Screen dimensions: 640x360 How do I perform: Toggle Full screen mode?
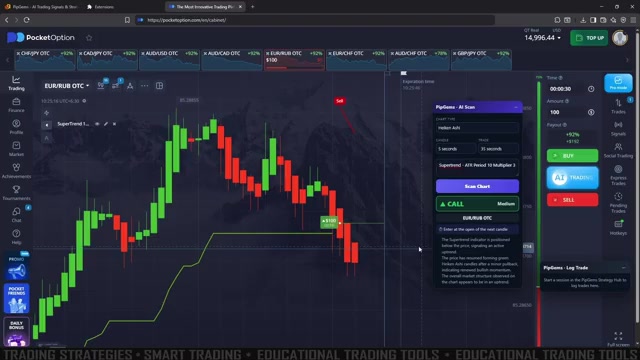coord(618,339)
